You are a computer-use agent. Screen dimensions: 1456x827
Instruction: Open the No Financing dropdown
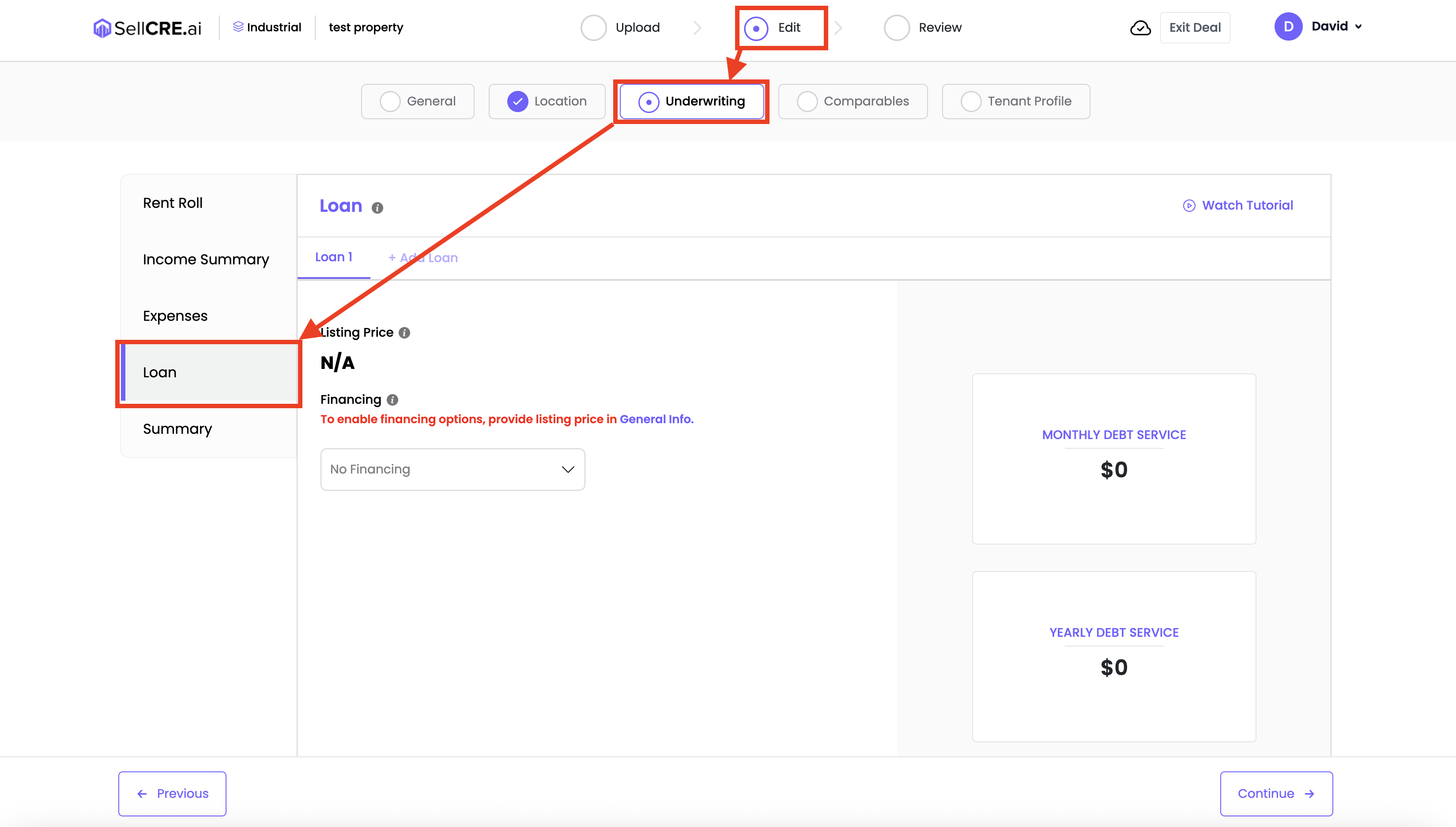pyautogui.click(x=452, y=469)
